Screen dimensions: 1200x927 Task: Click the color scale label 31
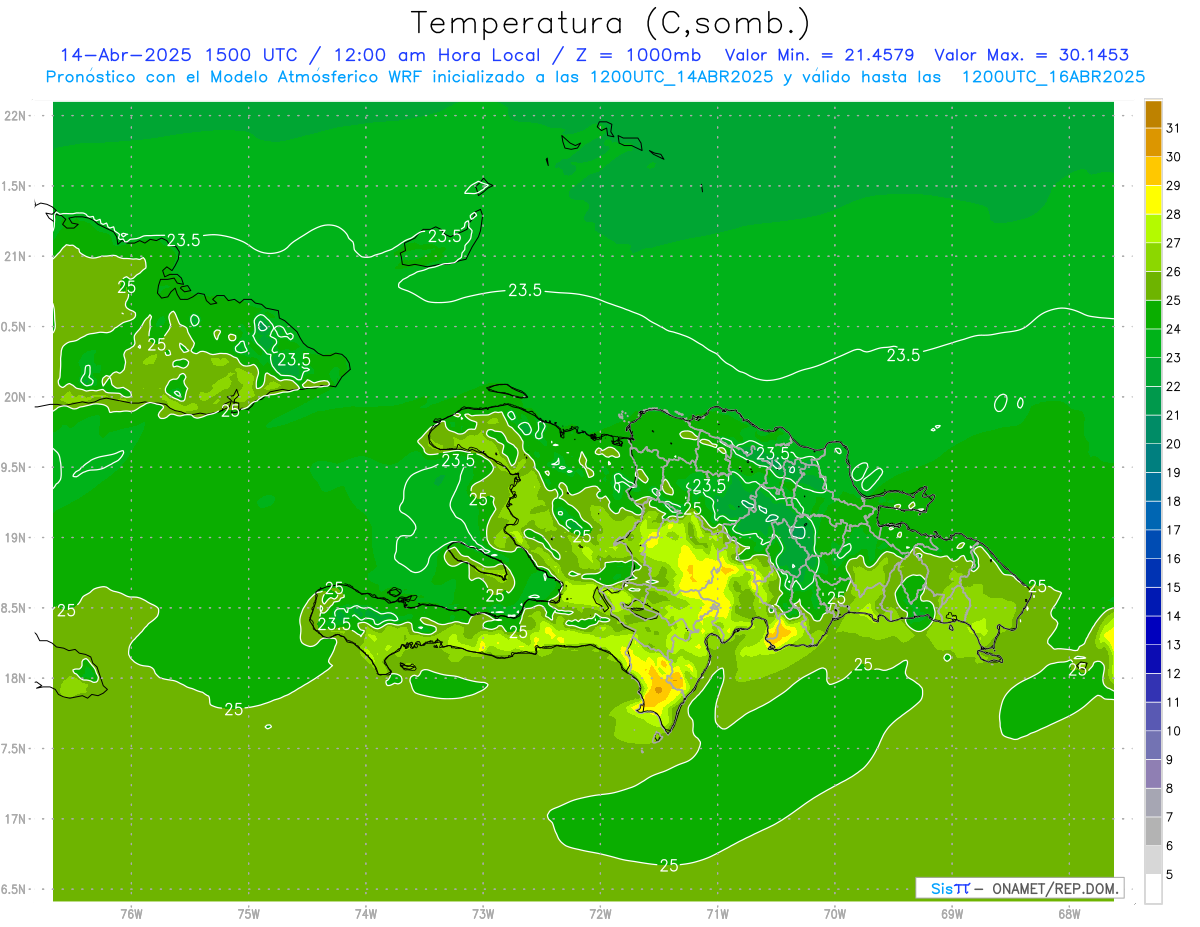(x=1173, y=128)
